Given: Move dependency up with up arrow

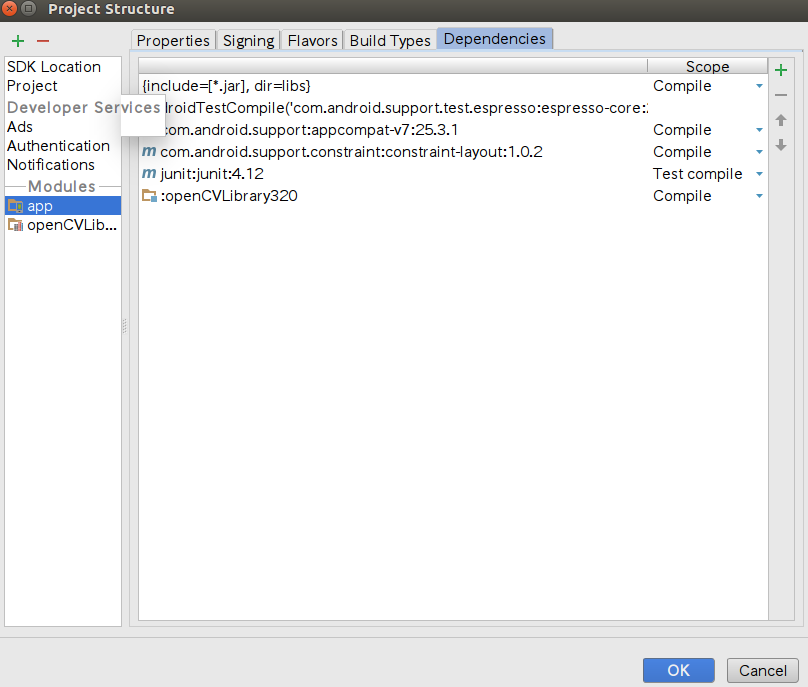Looking at the screenshot, I should tap(781, 120).
